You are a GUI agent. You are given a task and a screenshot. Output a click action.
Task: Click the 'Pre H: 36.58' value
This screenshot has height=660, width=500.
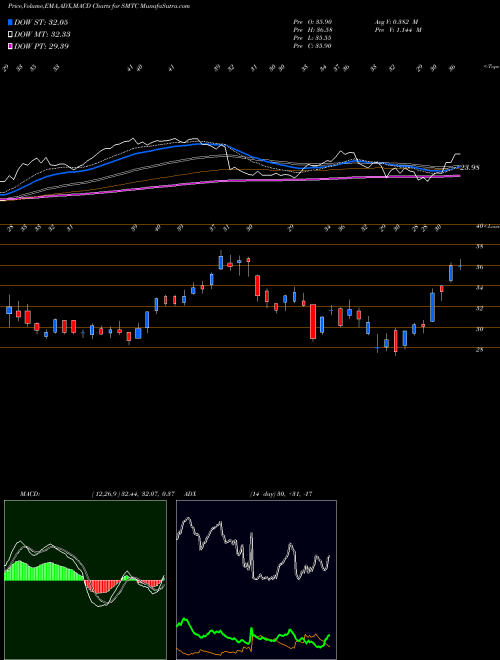tap(313, 30)
